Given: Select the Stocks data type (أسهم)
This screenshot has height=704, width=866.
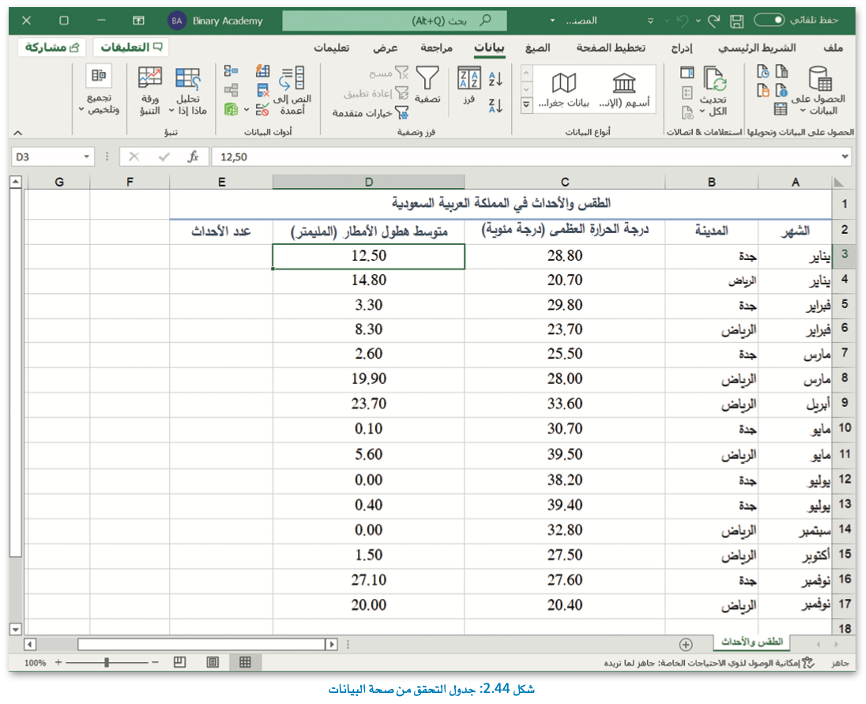Looking at the screenshot, I should coord(624,89).
